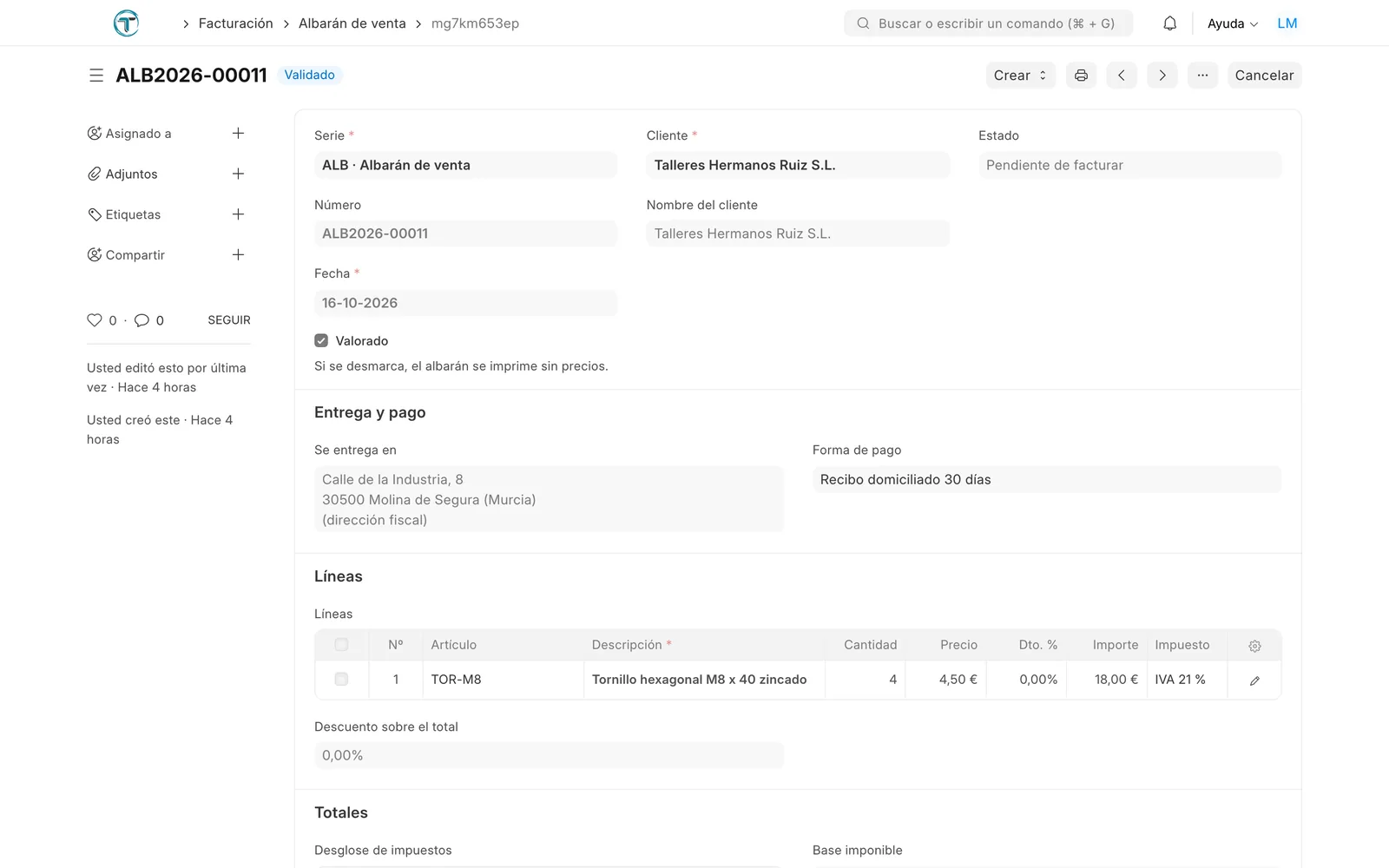The image size is (1389, 868).
Task: Edit line 1 with pencil icon
Action: (x=1254, y=681)
